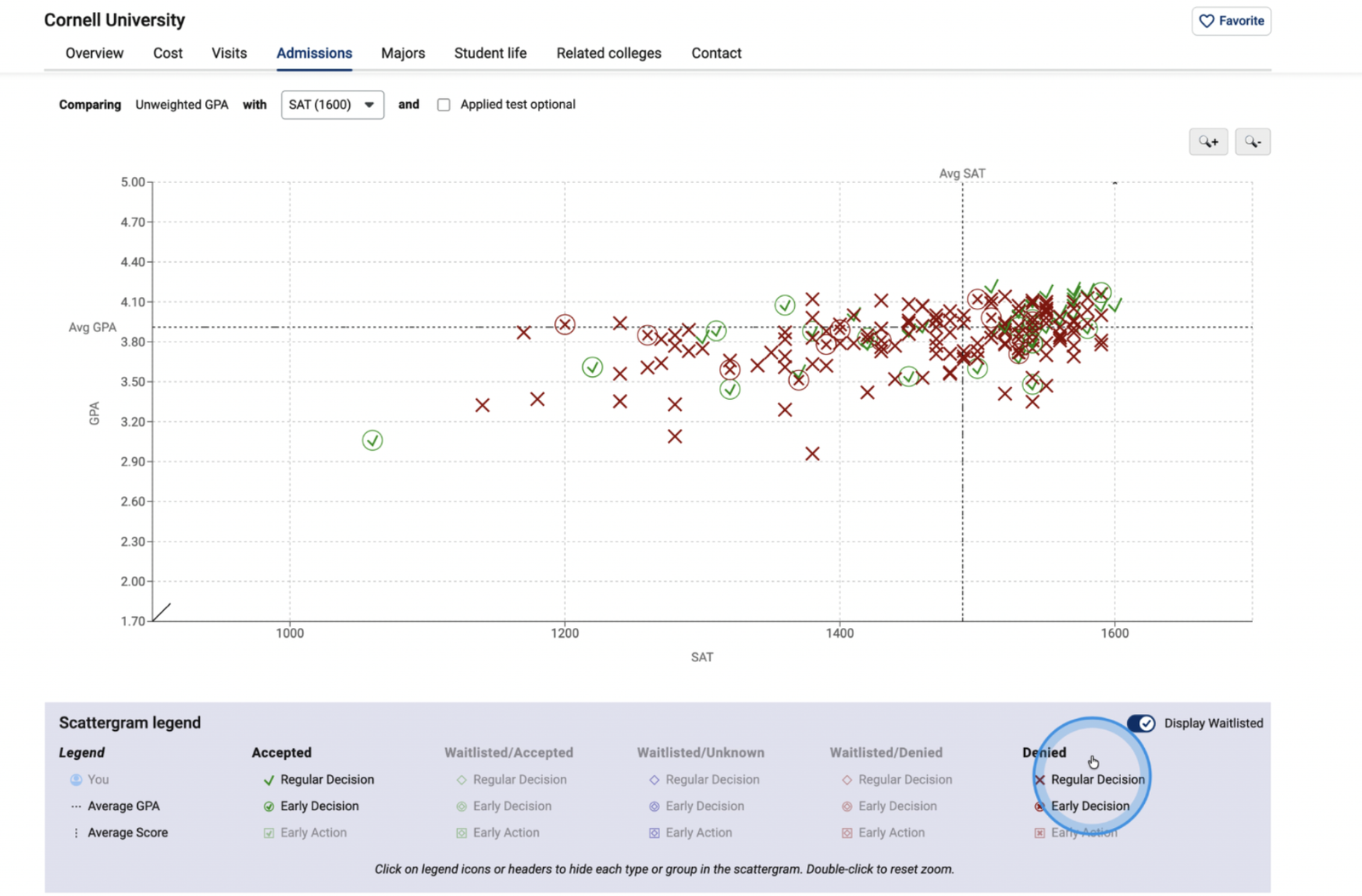This screenshot has width=1362, height=896.
Task: Toggle the Waitlisted/Unknown group header
Action: click(701, 752)
